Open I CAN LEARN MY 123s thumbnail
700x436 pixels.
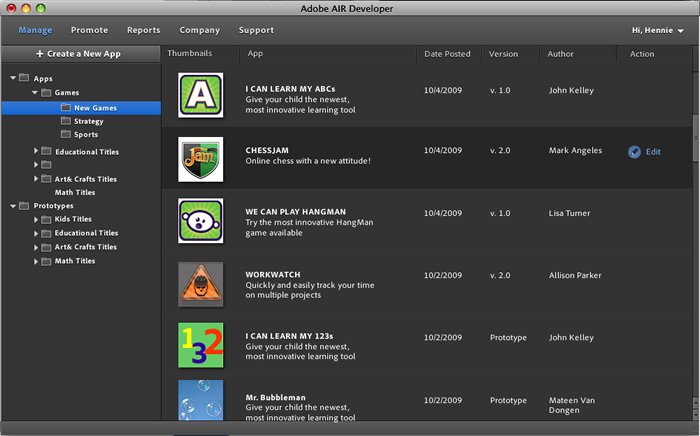pos(200,345)
